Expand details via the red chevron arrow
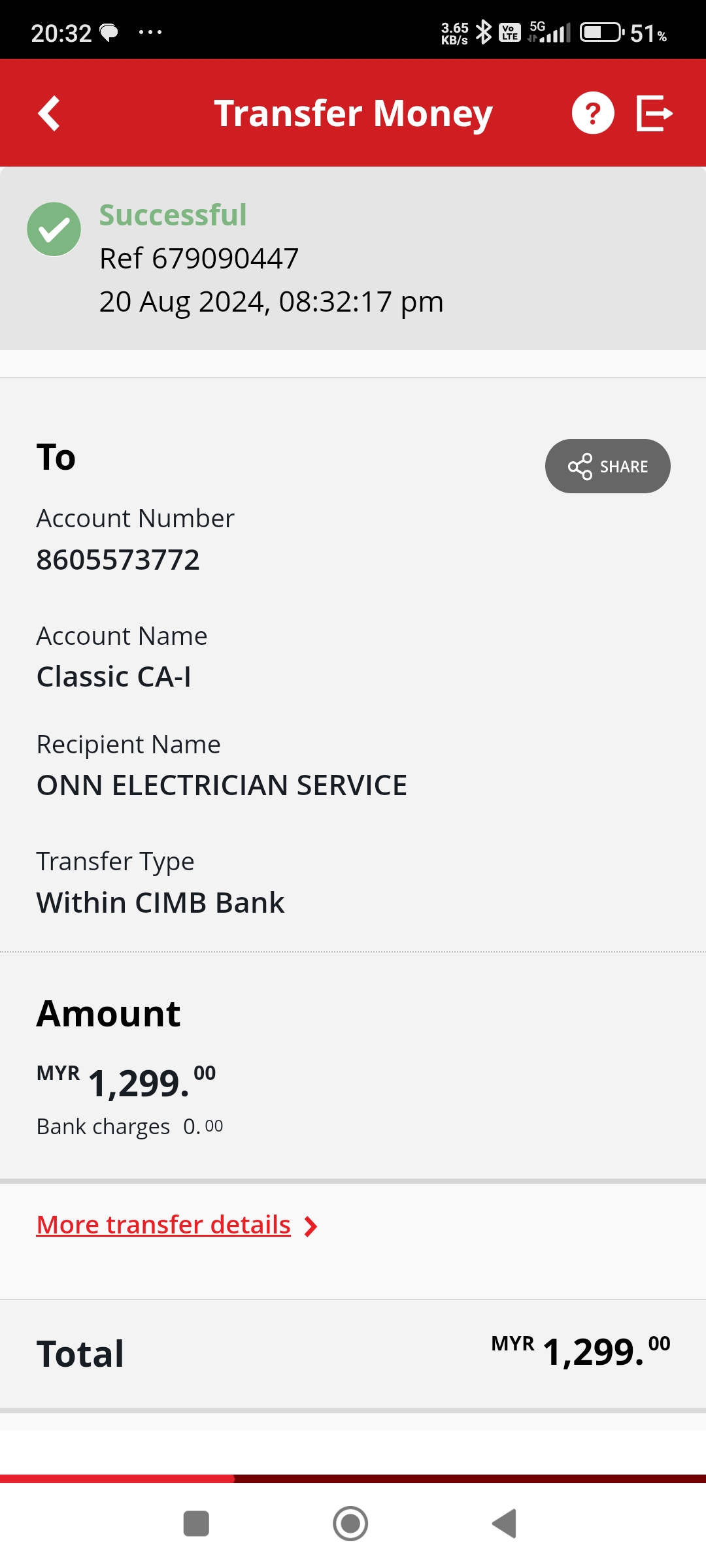 click(311, 1226)
